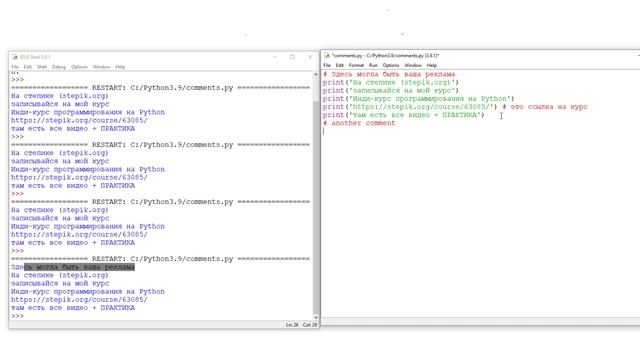Click the '# another comment' line in editor
Screen dimensions: 640x360
point(359,123)
